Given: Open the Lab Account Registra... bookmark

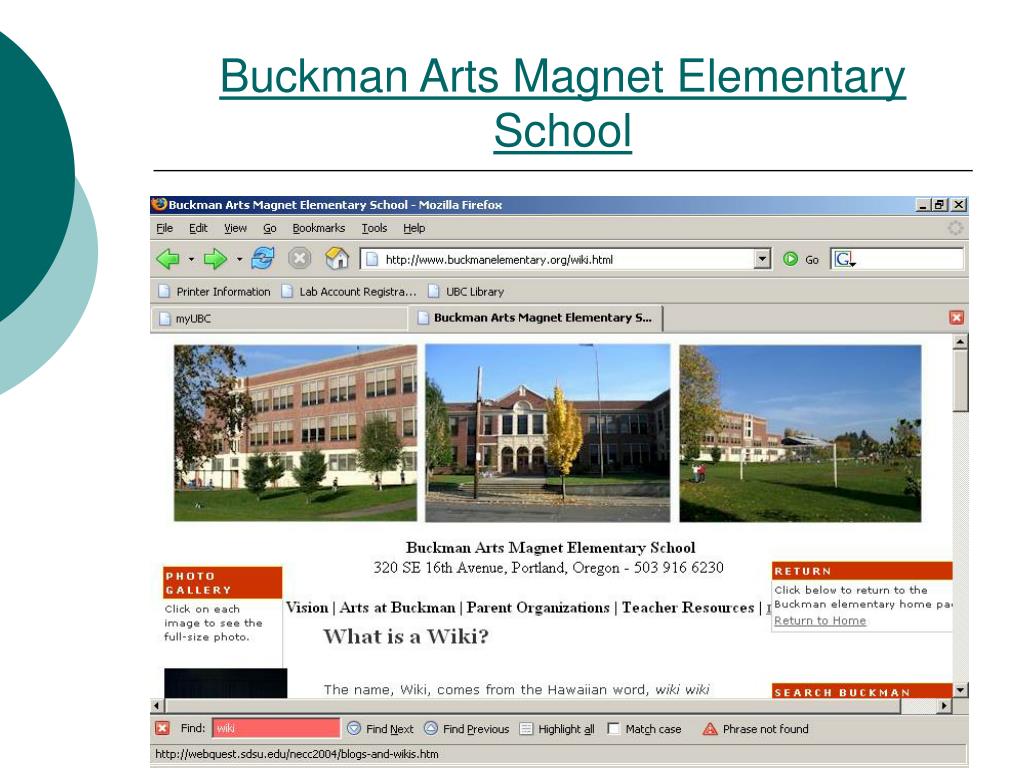Looking at the screenshot, I should pyautogui.click(x=349, y=291).
